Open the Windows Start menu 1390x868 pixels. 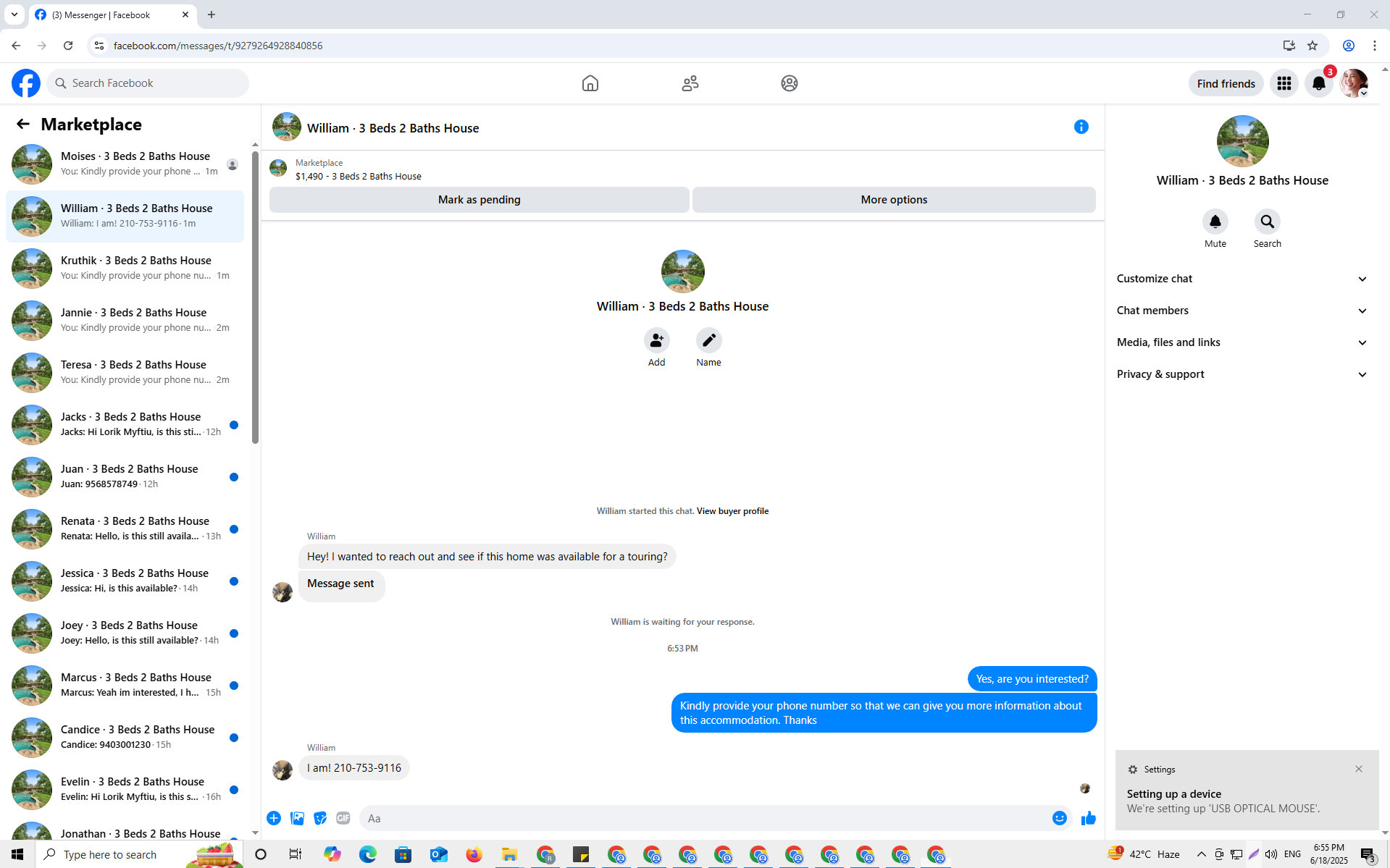pyautogui.click(x=17, y=854)
